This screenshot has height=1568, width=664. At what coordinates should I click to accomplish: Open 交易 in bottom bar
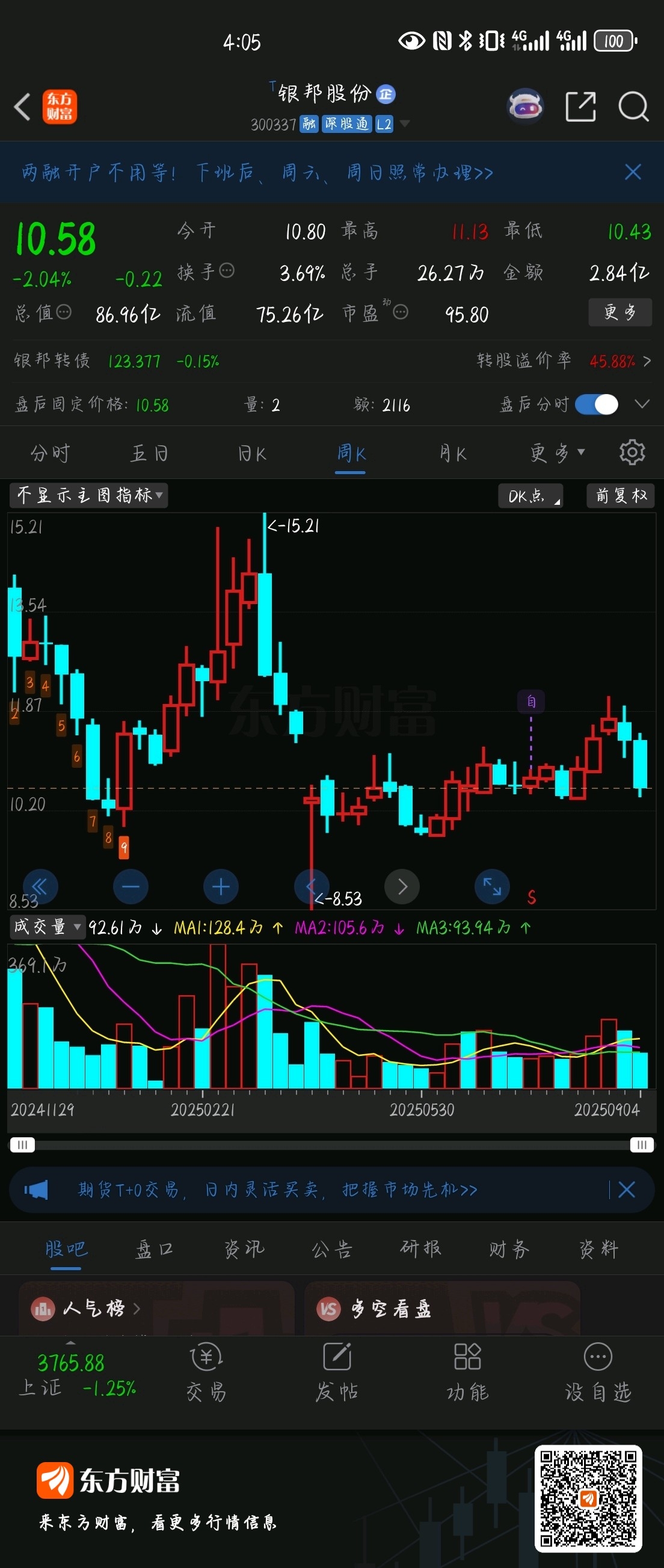[x=206, y=1373]
